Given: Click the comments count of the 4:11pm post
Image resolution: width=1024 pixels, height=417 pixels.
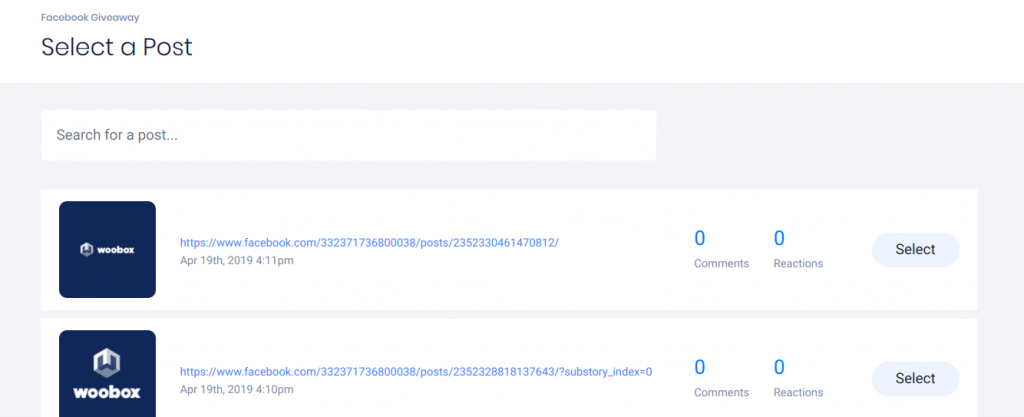Looking at the screenshot, I should [700, 238].
